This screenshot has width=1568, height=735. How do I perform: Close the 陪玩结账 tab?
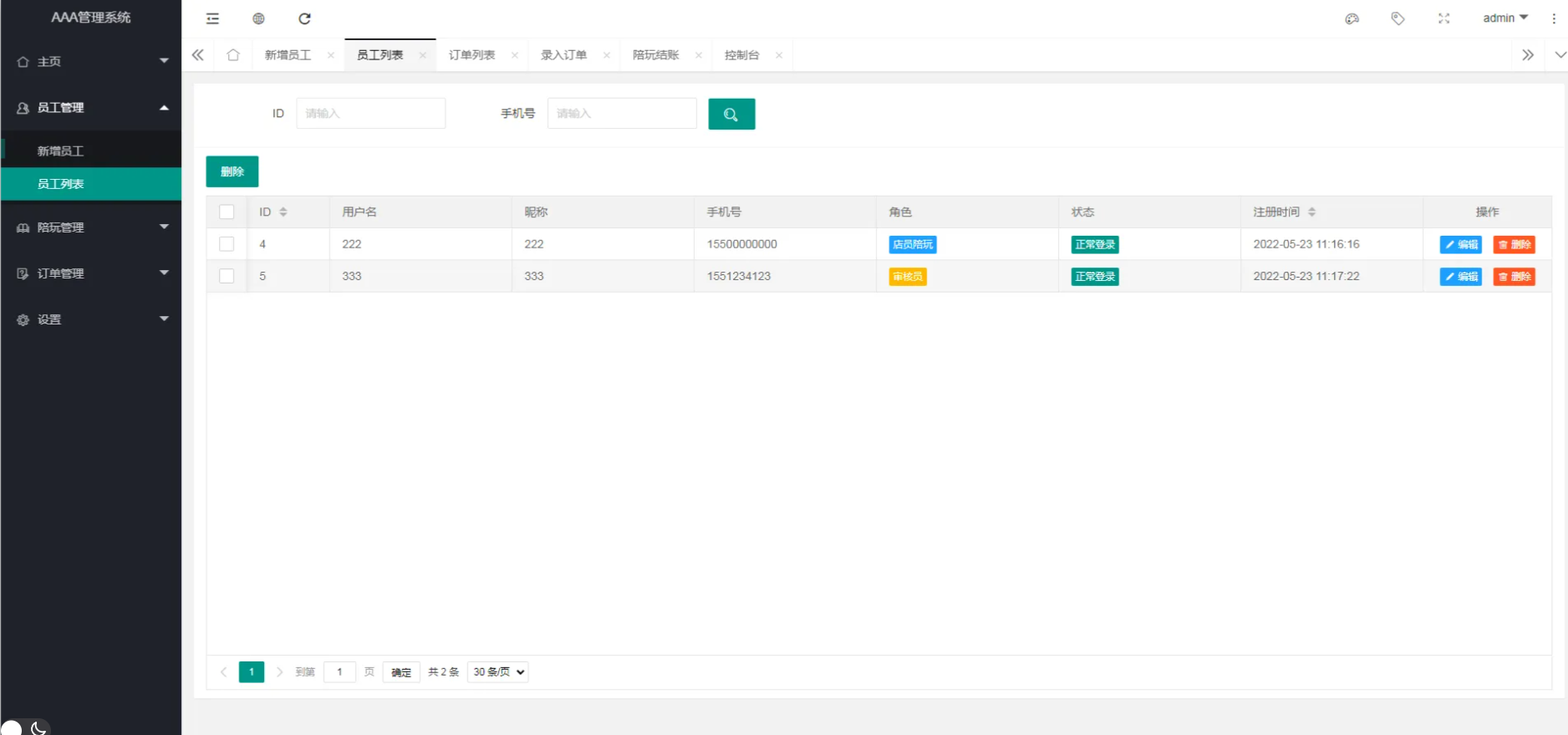(699, 55)
